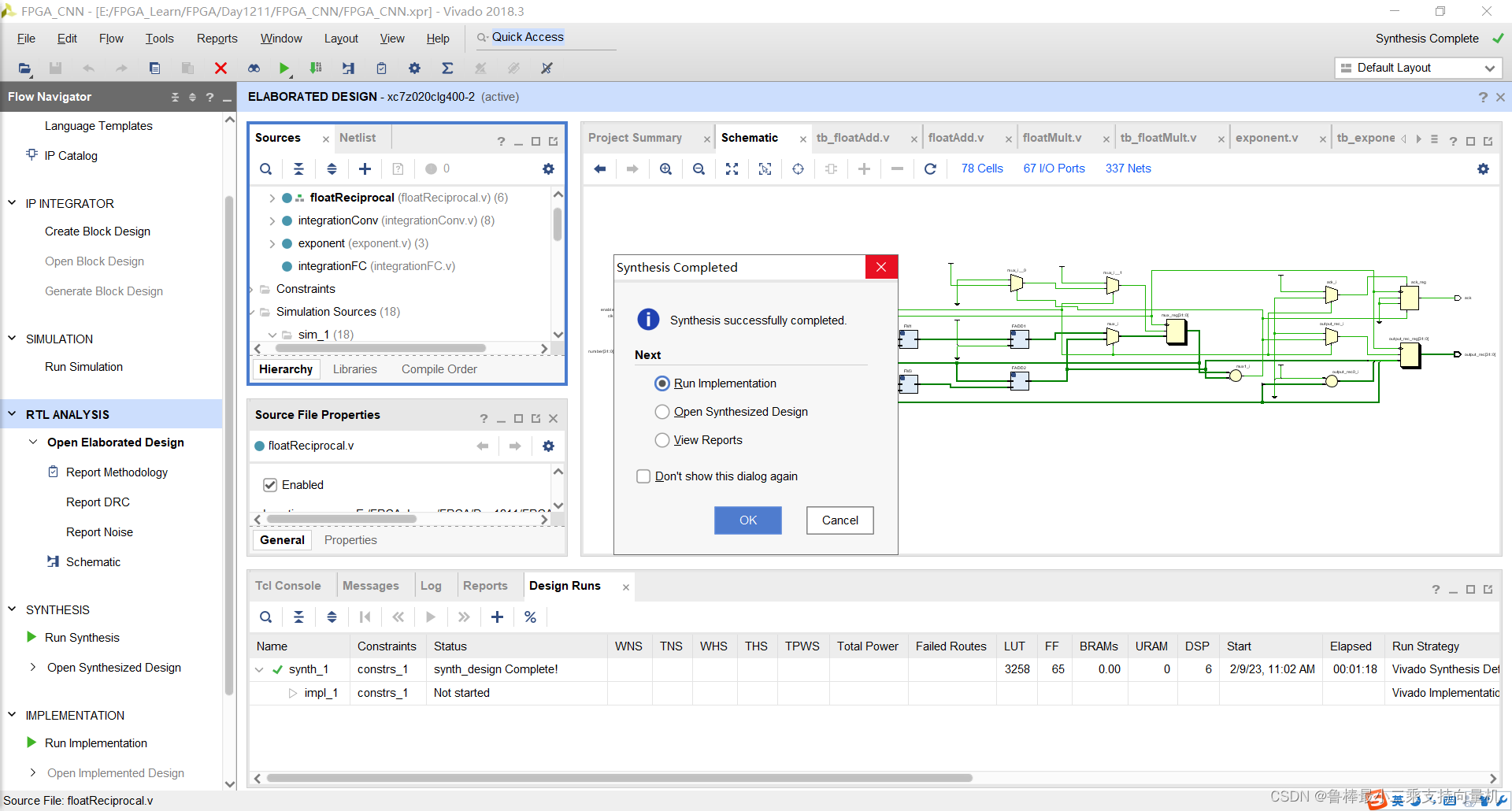The width and height of the screenshot is (1512, 811).
Task: Open the Default Layout dropdown
Action: tap(1418, 68)
